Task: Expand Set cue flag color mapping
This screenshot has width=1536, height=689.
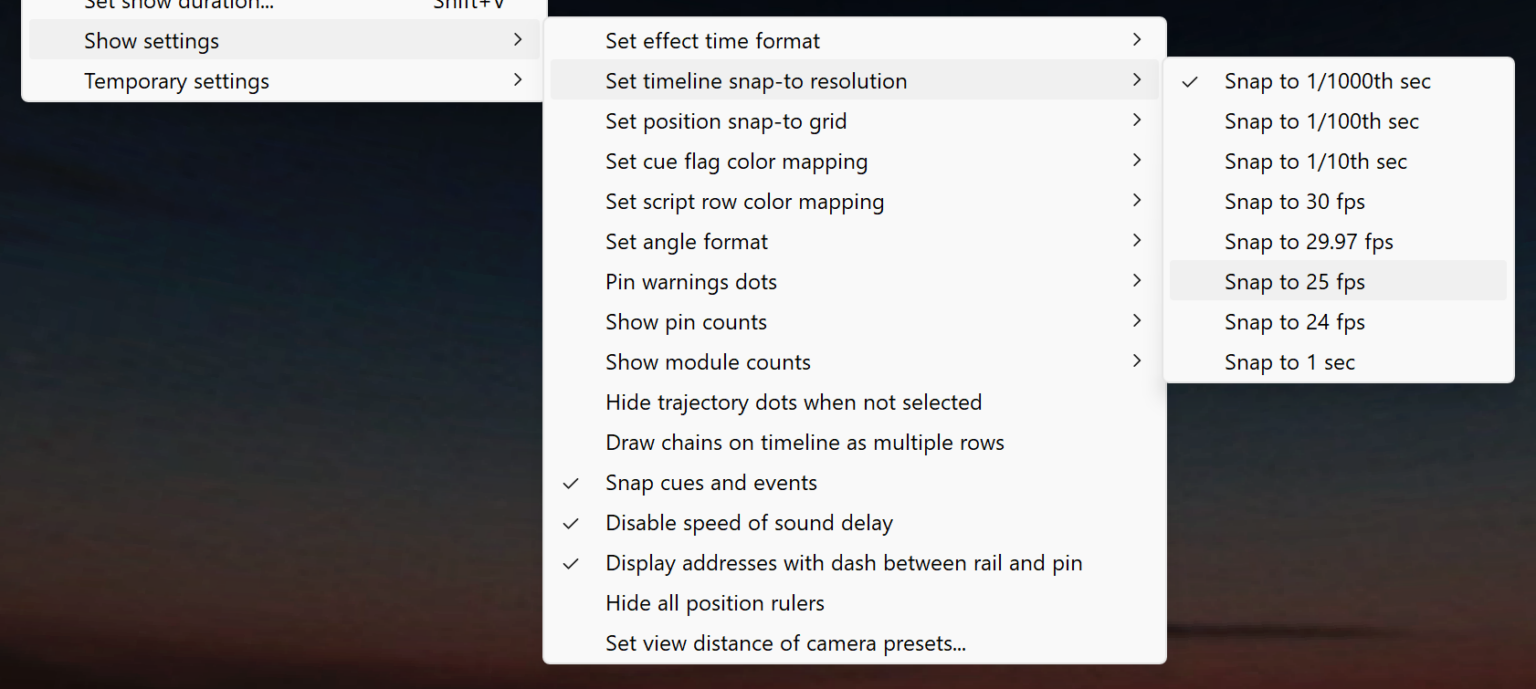Action: (x=736, y=162)
